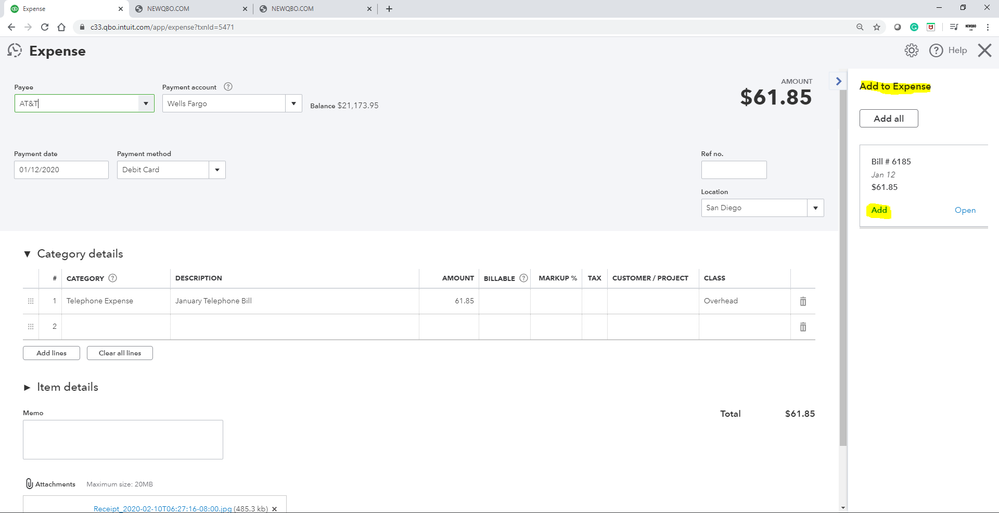Viewport: 999px width, 513px height.
Task: Open a new browser tab
Action: tap(389, 9)
